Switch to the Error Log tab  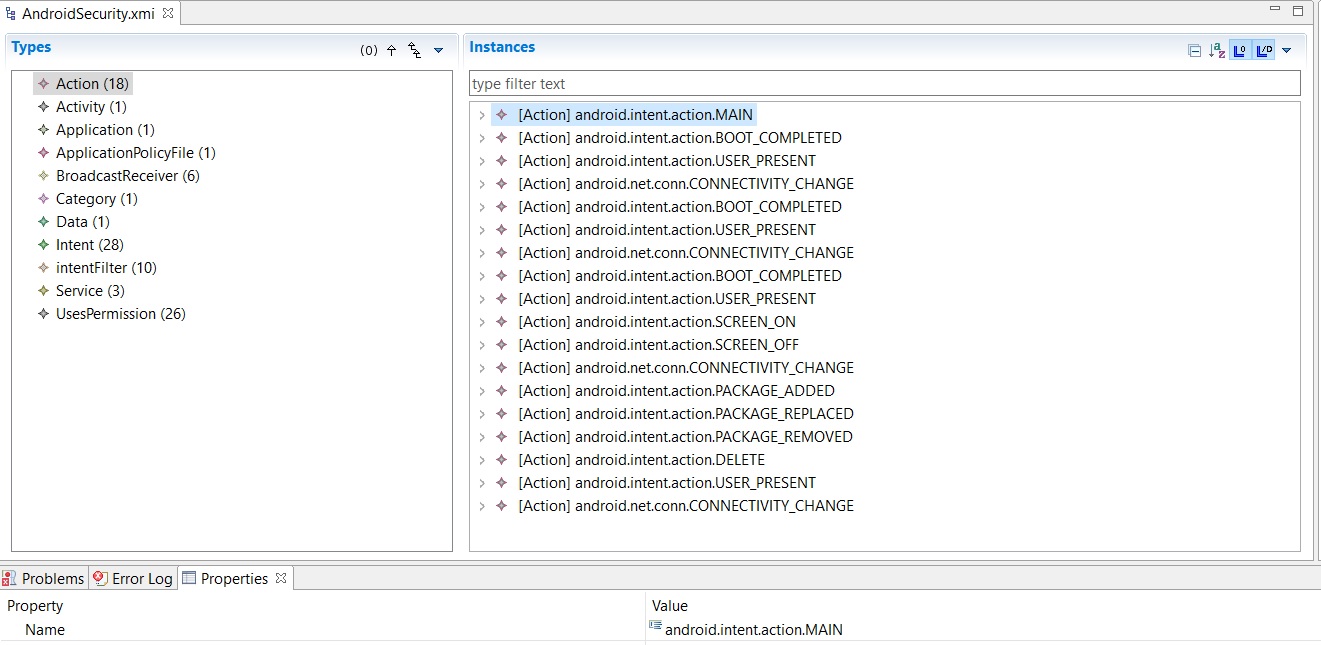[133, 578]
